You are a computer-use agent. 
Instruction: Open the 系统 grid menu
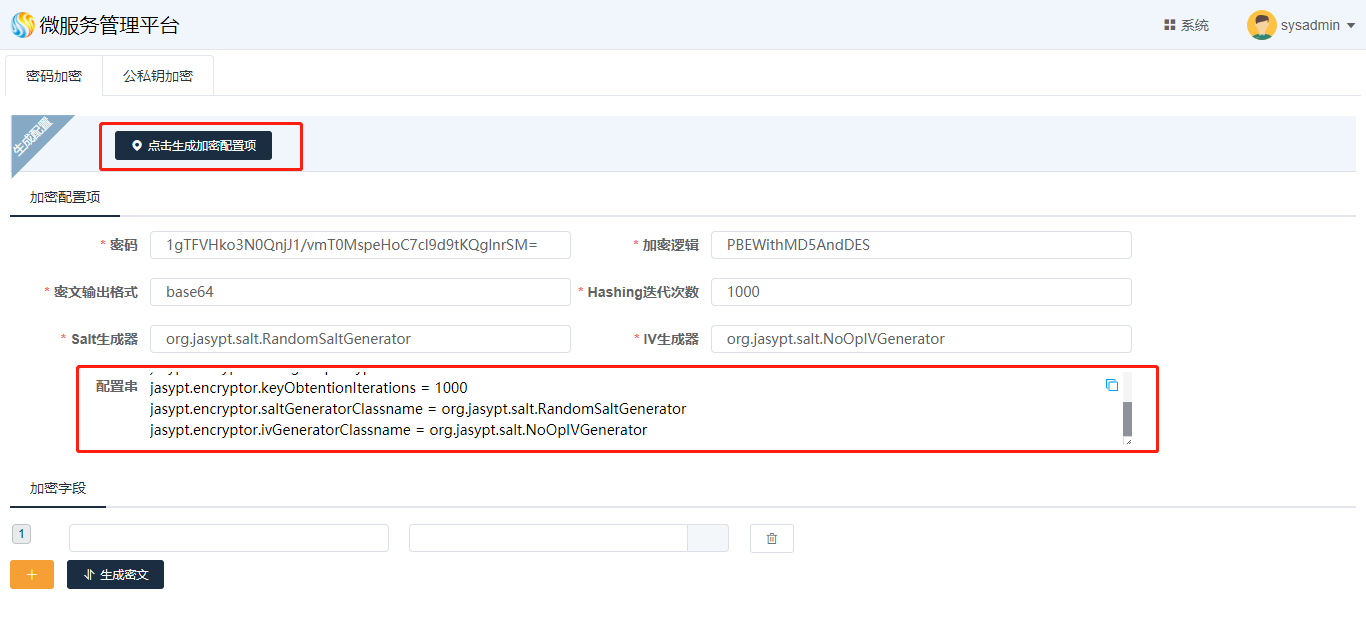(x=1186, y=25)
